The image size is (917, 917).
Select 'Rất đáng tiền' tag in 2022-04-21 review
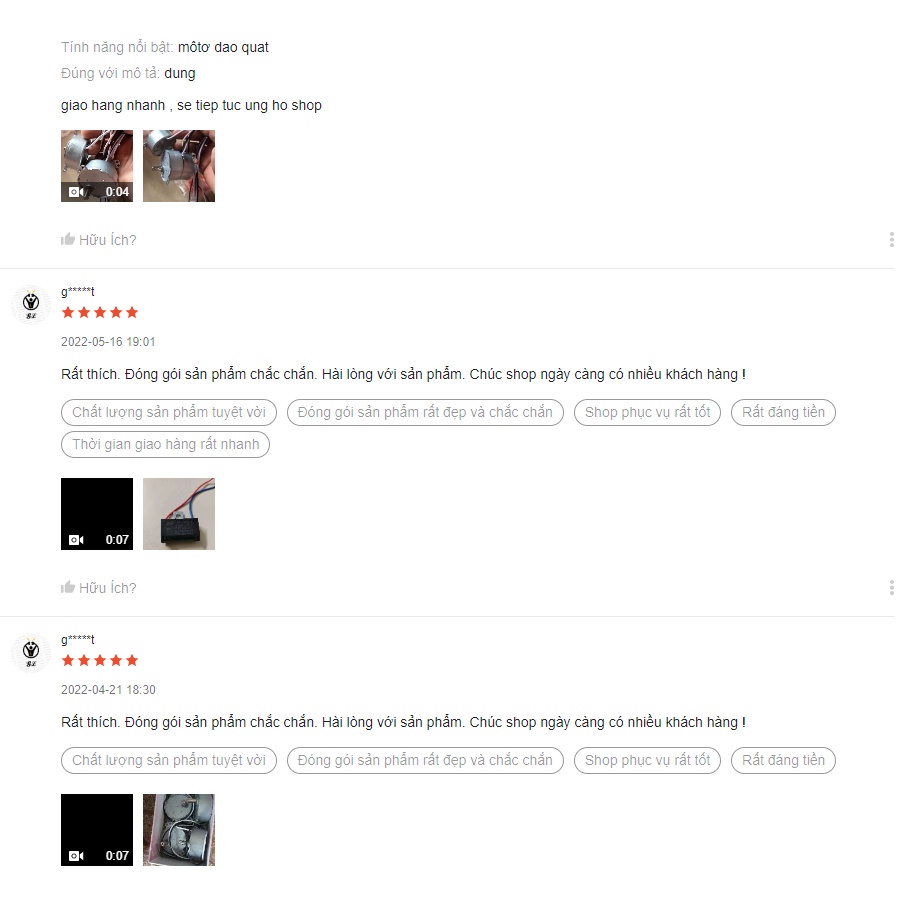pos(783,760)
